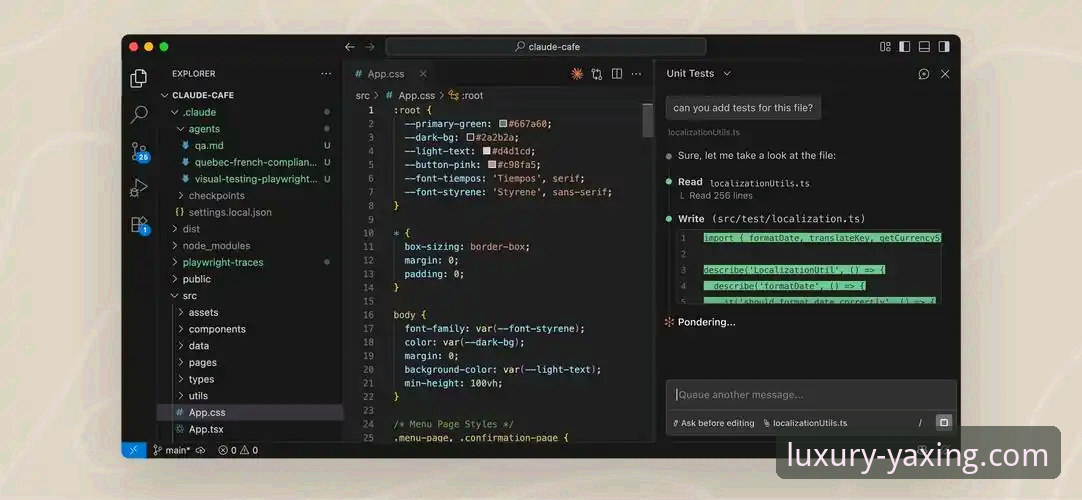
Task: Open App.tsx from the explorer
Action: (x=206, y=429)
